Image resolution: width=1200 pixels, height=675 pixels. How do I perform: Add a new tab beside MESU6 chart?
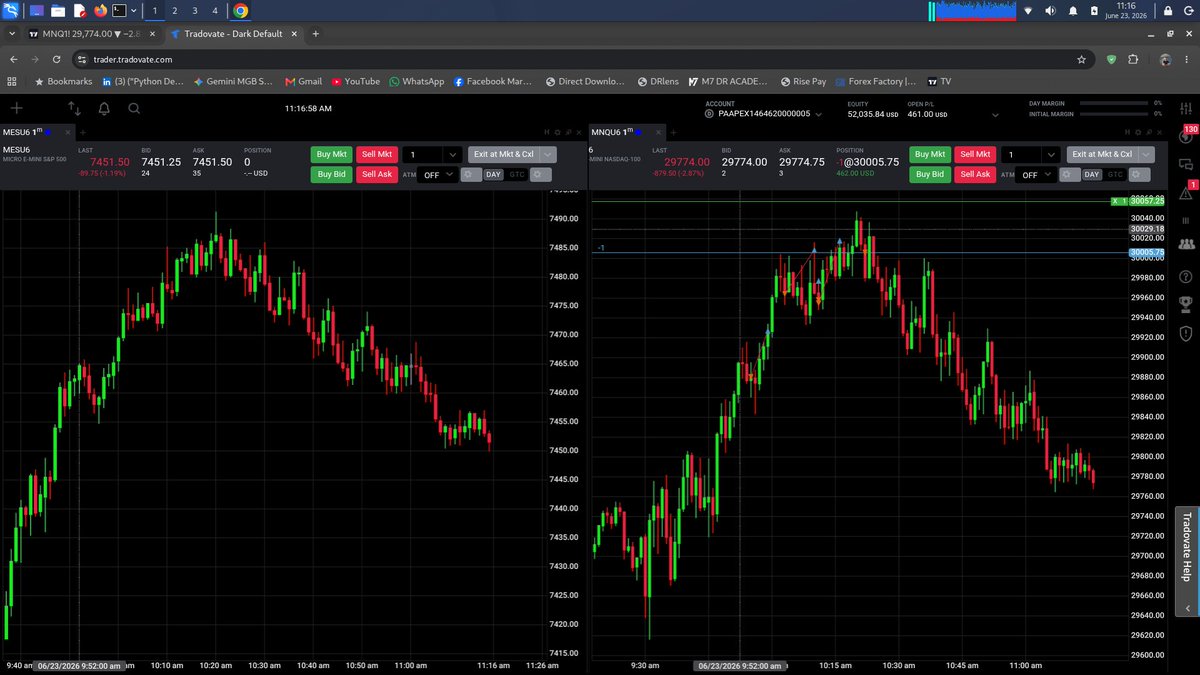click(x=83, y=132)
